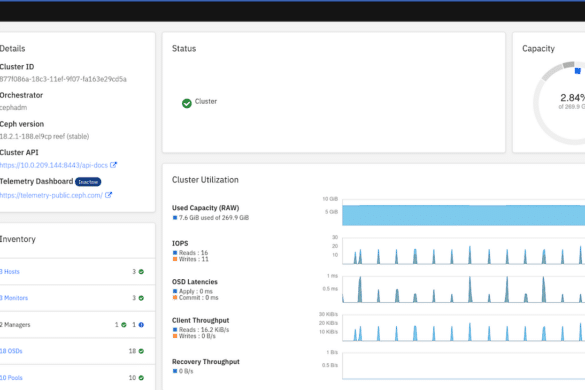Open the 18 OSDs inventory link
This screenshot has width=585, height=390.
click(x=11, y=351)
